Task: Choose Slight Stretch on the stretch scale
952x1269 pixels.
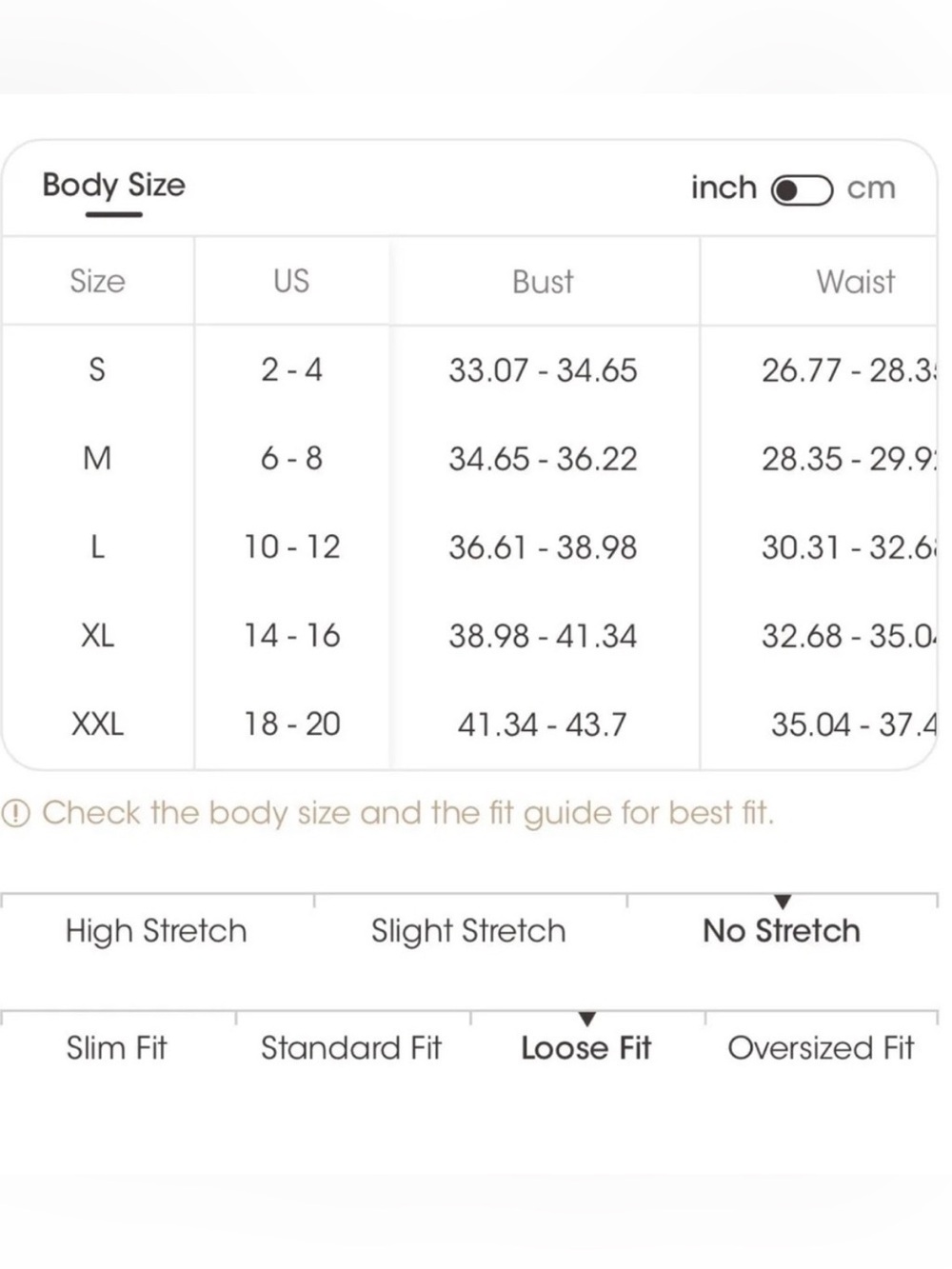Action: click(x=468, y=931)
